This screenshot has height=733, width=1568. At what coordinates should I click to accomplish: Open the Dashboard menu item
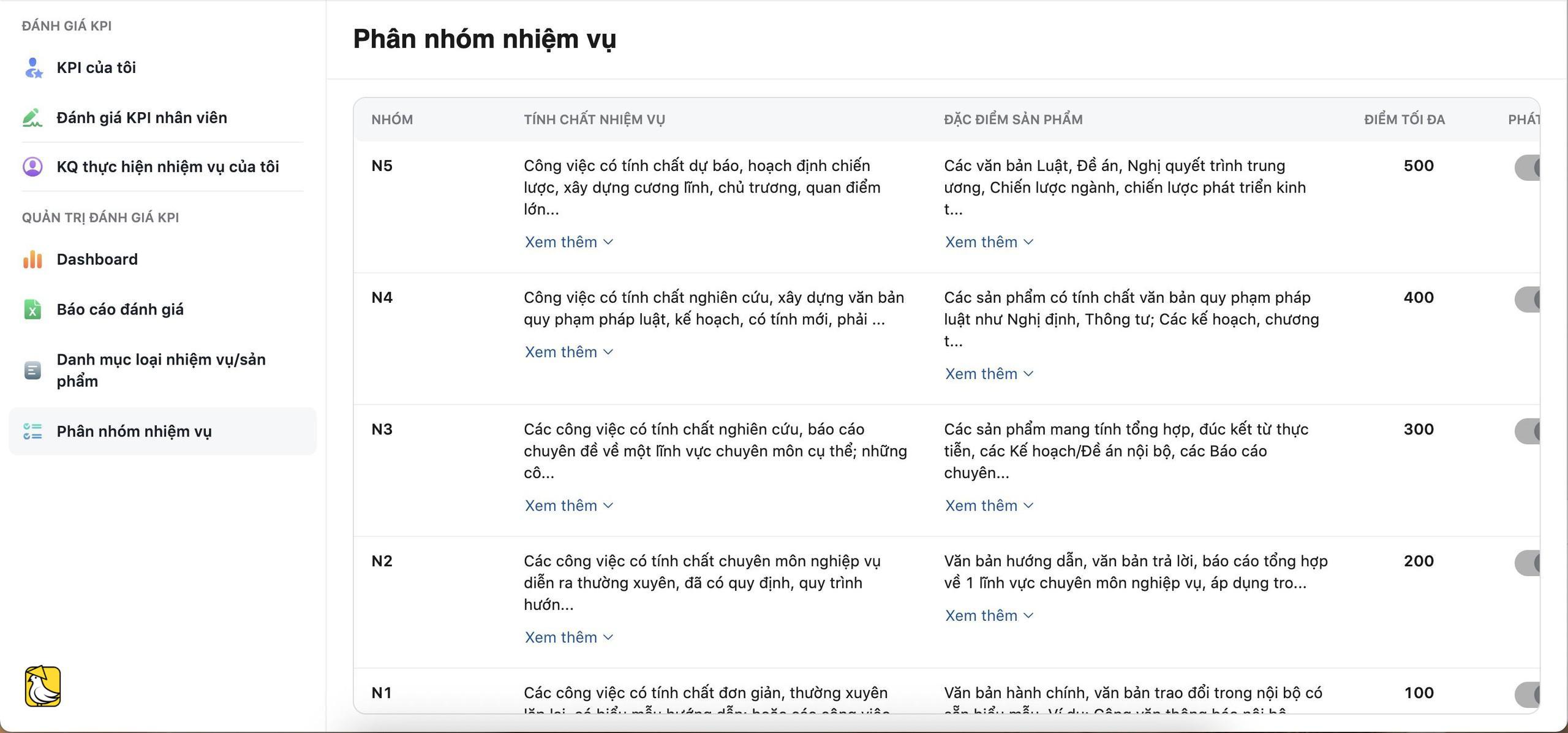point(162,259)
